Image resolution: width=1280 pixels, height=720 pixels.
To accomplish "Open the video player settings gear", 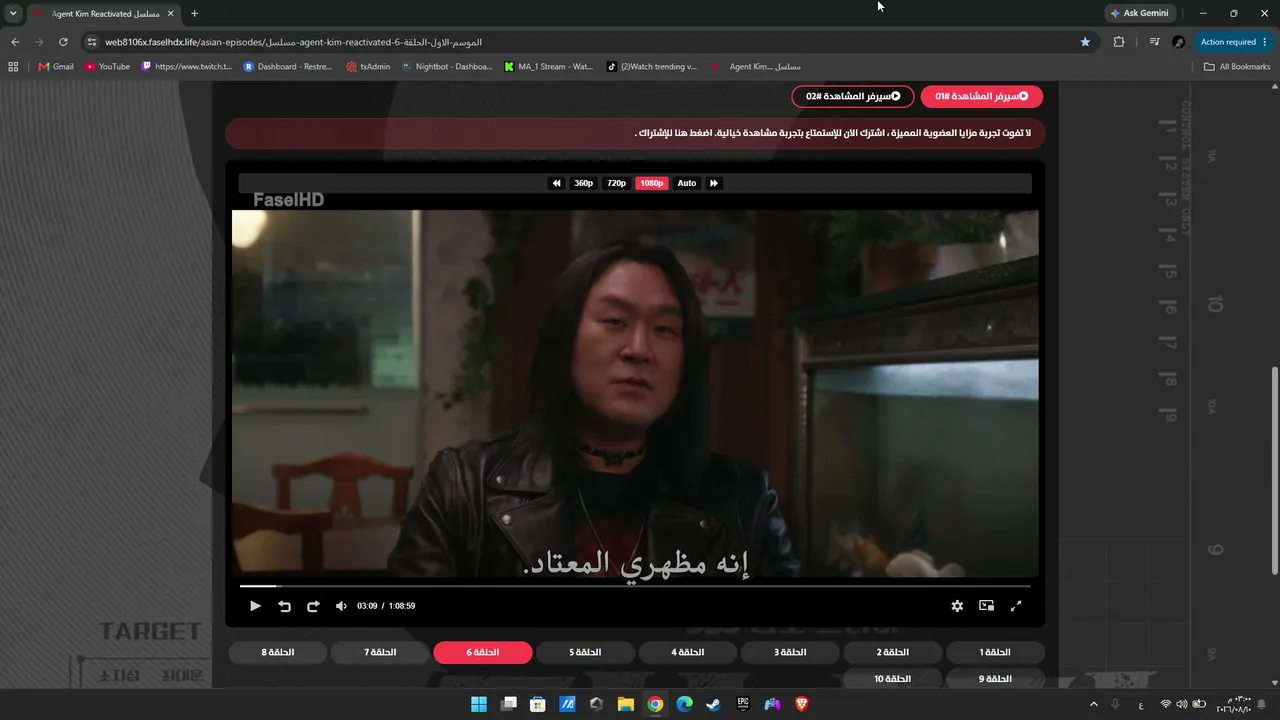I will pos(957,606).
